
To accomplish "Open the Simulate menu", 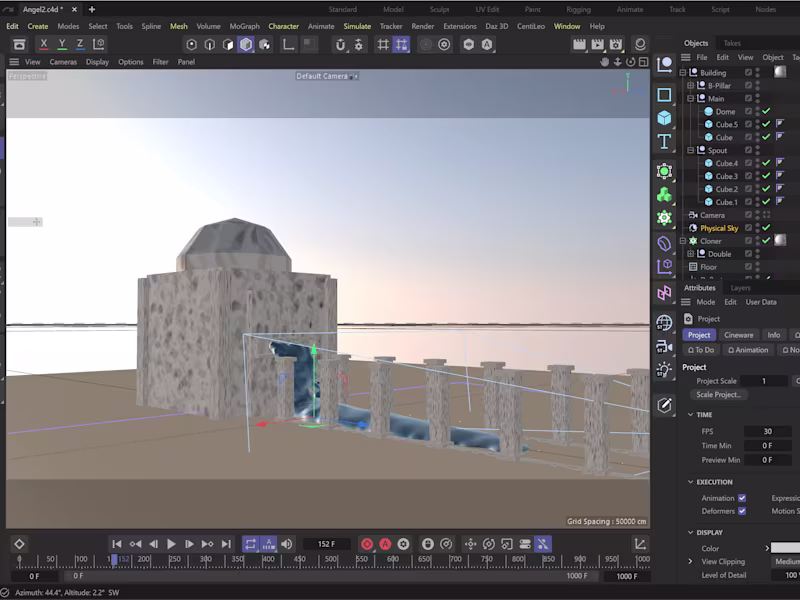I will pyautogui.click(x=357, y=26).
